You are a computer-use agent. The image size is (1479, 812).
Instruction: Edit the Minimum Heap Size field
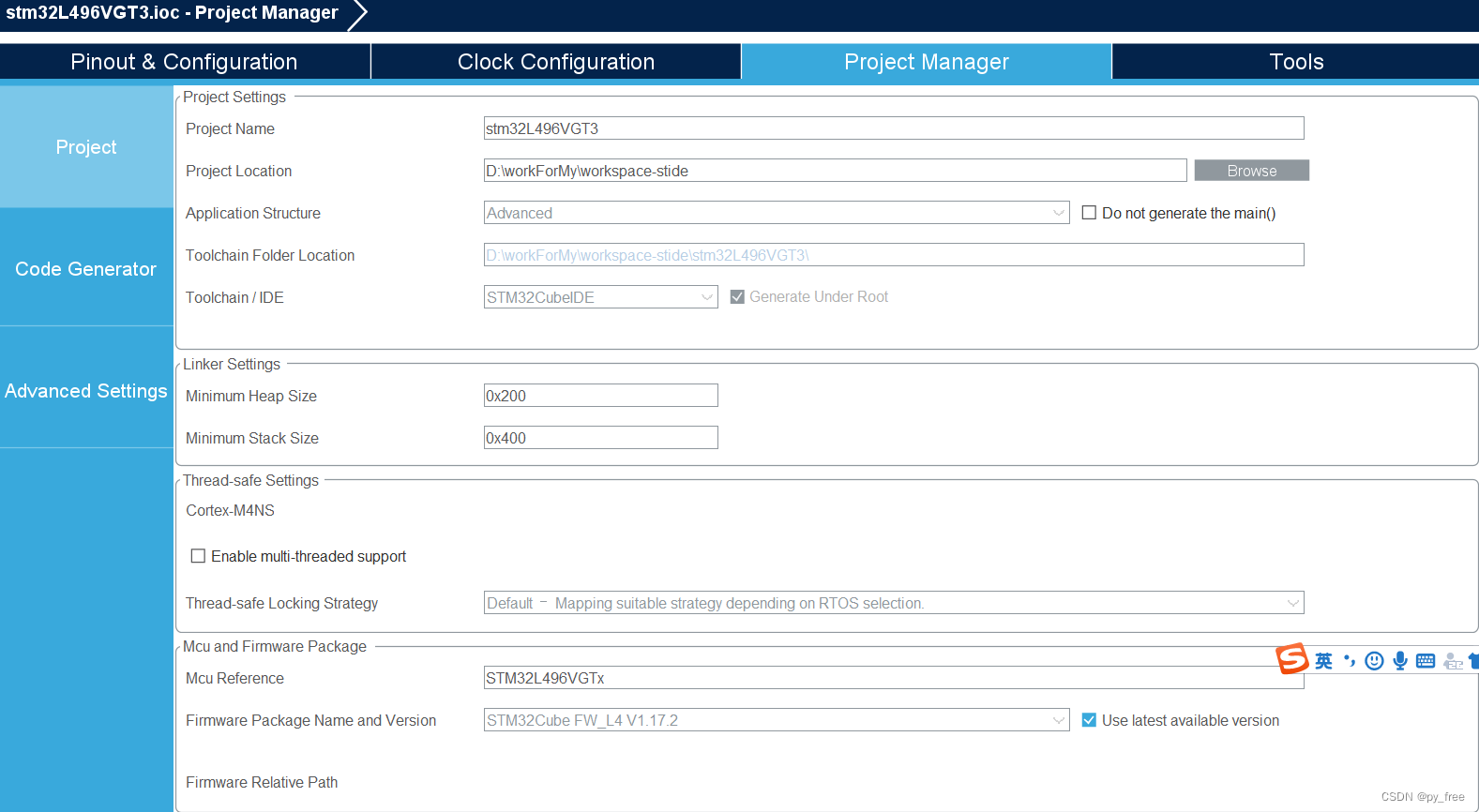(601, 396)
